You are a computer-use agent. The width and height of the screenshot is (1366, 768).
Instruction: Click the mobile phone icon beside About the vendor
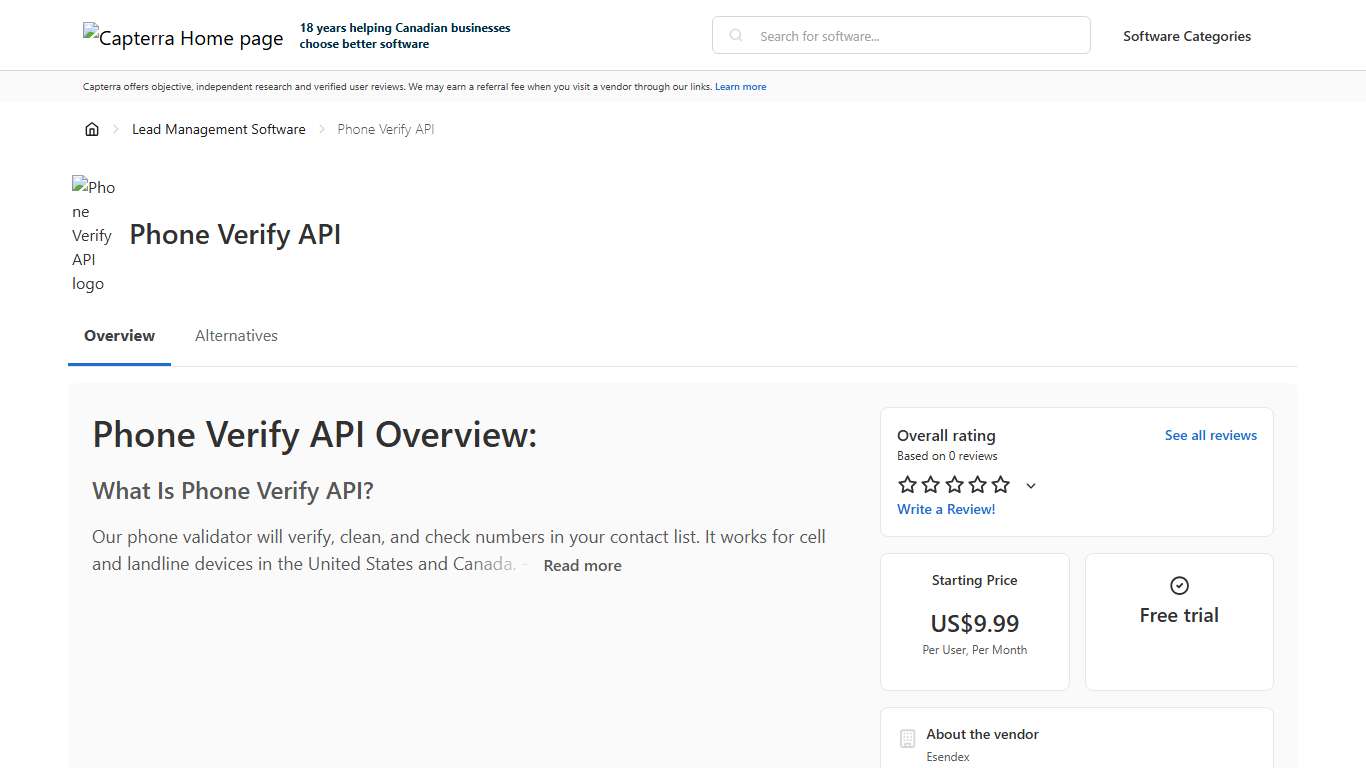907,738
